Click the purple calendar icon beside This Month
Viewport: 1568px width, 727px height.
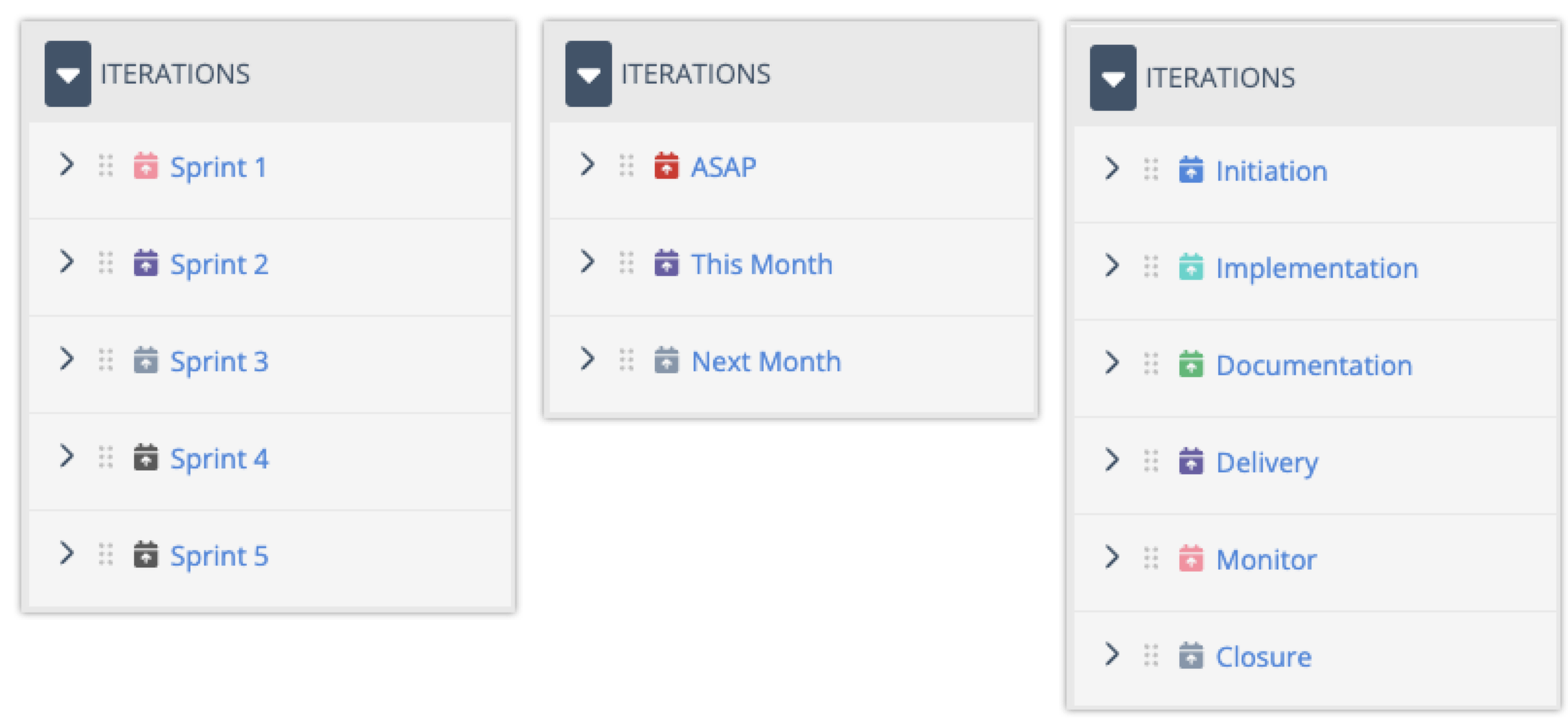tap(665, 263)
